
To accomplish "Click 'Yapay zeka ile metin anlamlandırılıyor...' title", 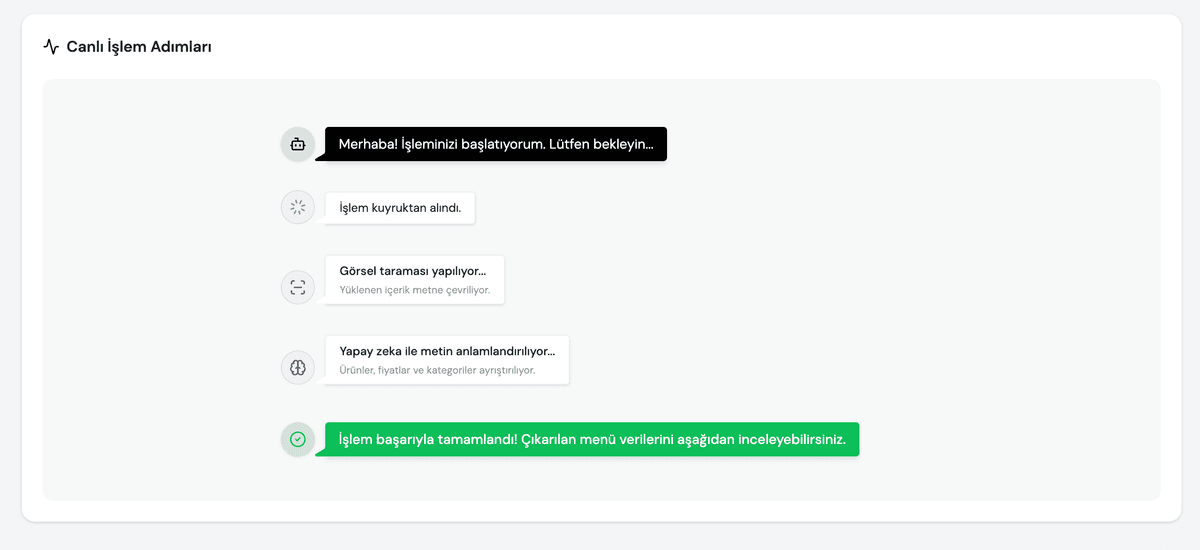I will point(447,351).
